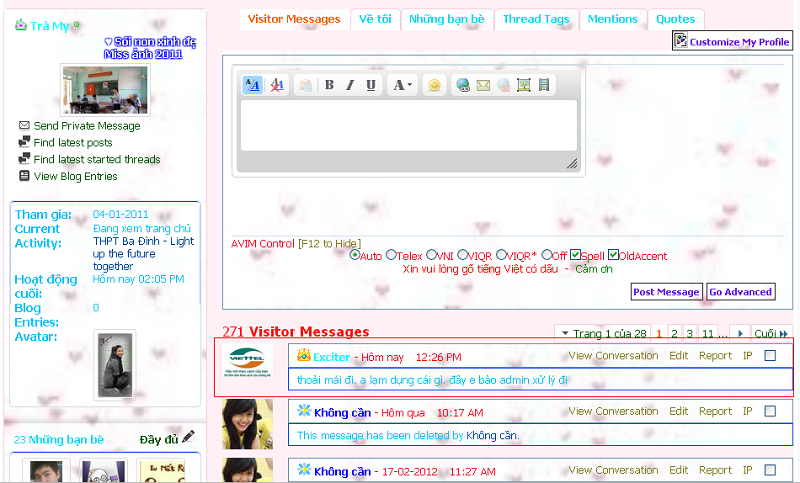The image size is (800, 483).
Task: Click inside the visitor message text area
Action: pos(408,125)
